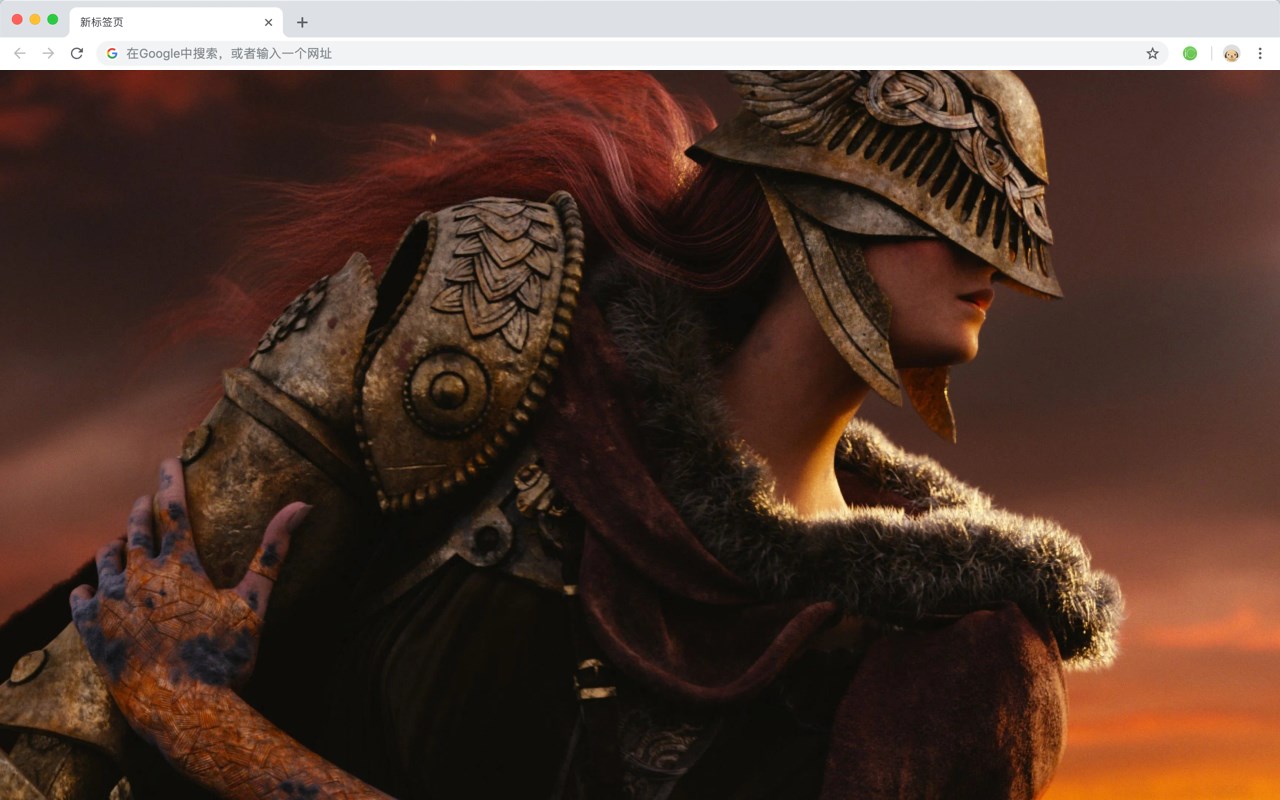Close the 新标签页 tab
The width and height of the screenshot is (1280, 800).
[x=268, y=22]
